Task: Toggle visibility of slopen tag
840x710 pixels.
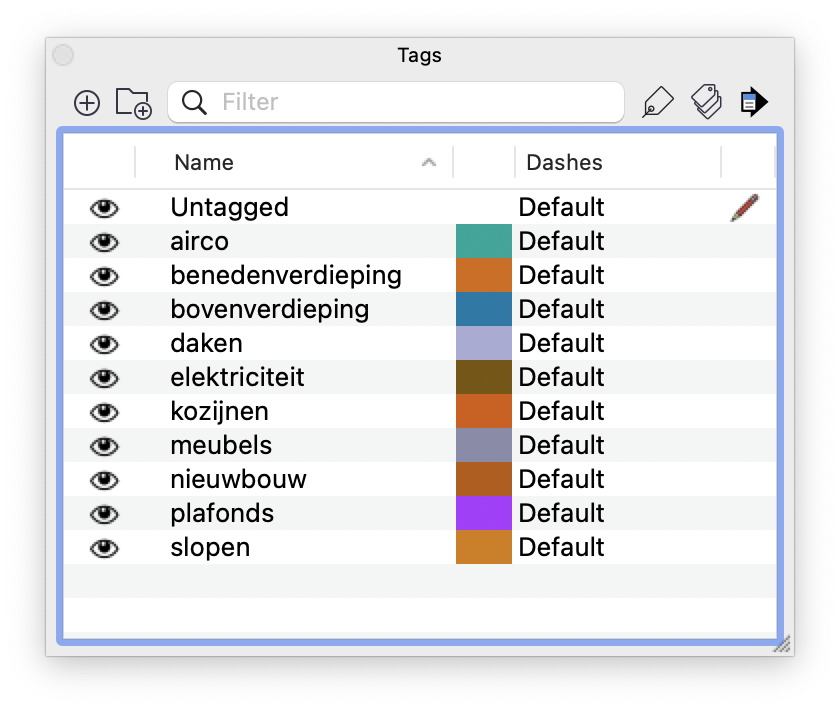Action: point(104,548)
